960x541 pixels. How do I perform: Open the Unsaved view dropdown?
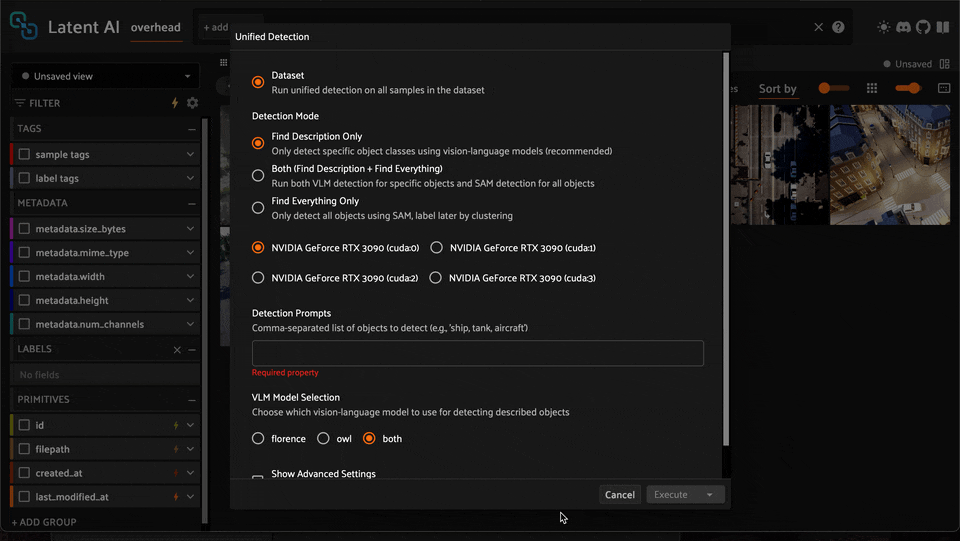click(x=105, y=76)
